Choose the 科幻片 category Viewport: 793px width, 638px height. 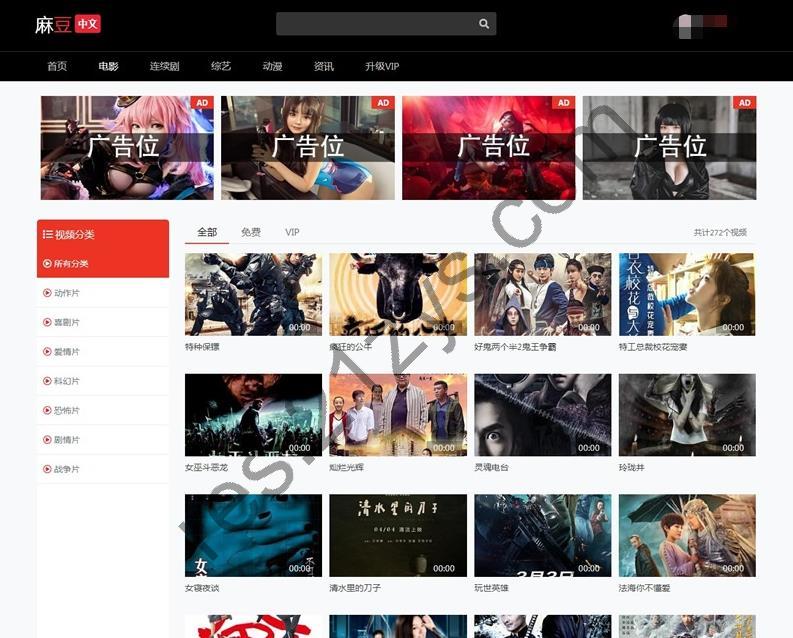[x=103, y=381]
